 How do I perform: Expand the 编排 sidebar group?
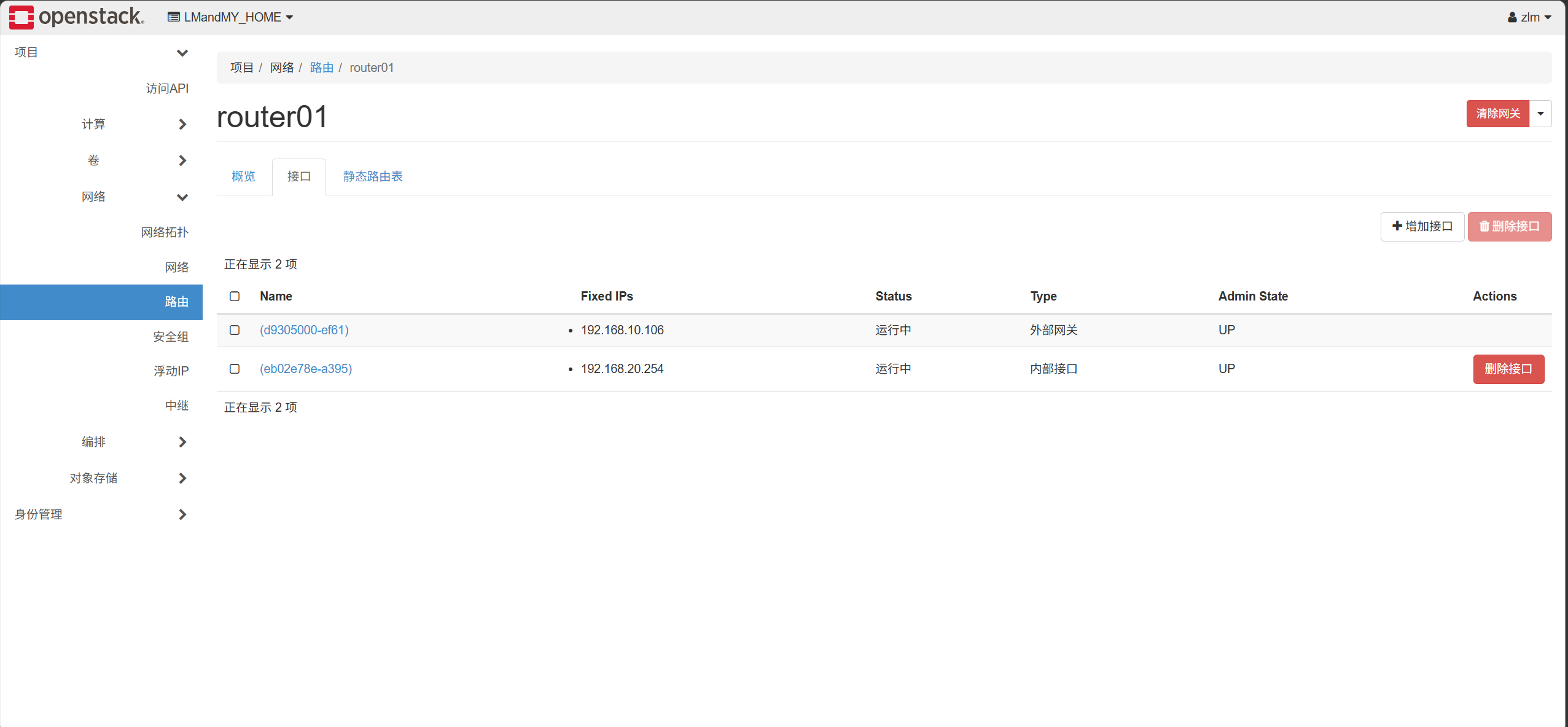click(101, 442)
